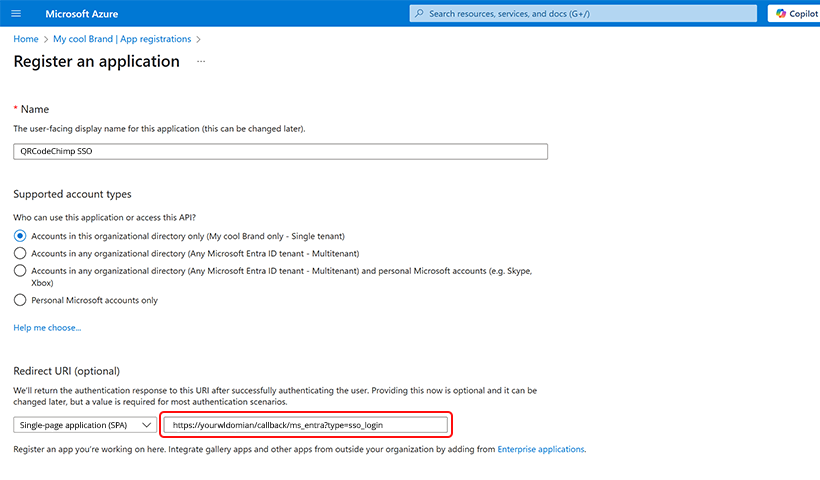
Task: Select Multitenant organizational directory radio option
Action: click(x=20, y=254)
